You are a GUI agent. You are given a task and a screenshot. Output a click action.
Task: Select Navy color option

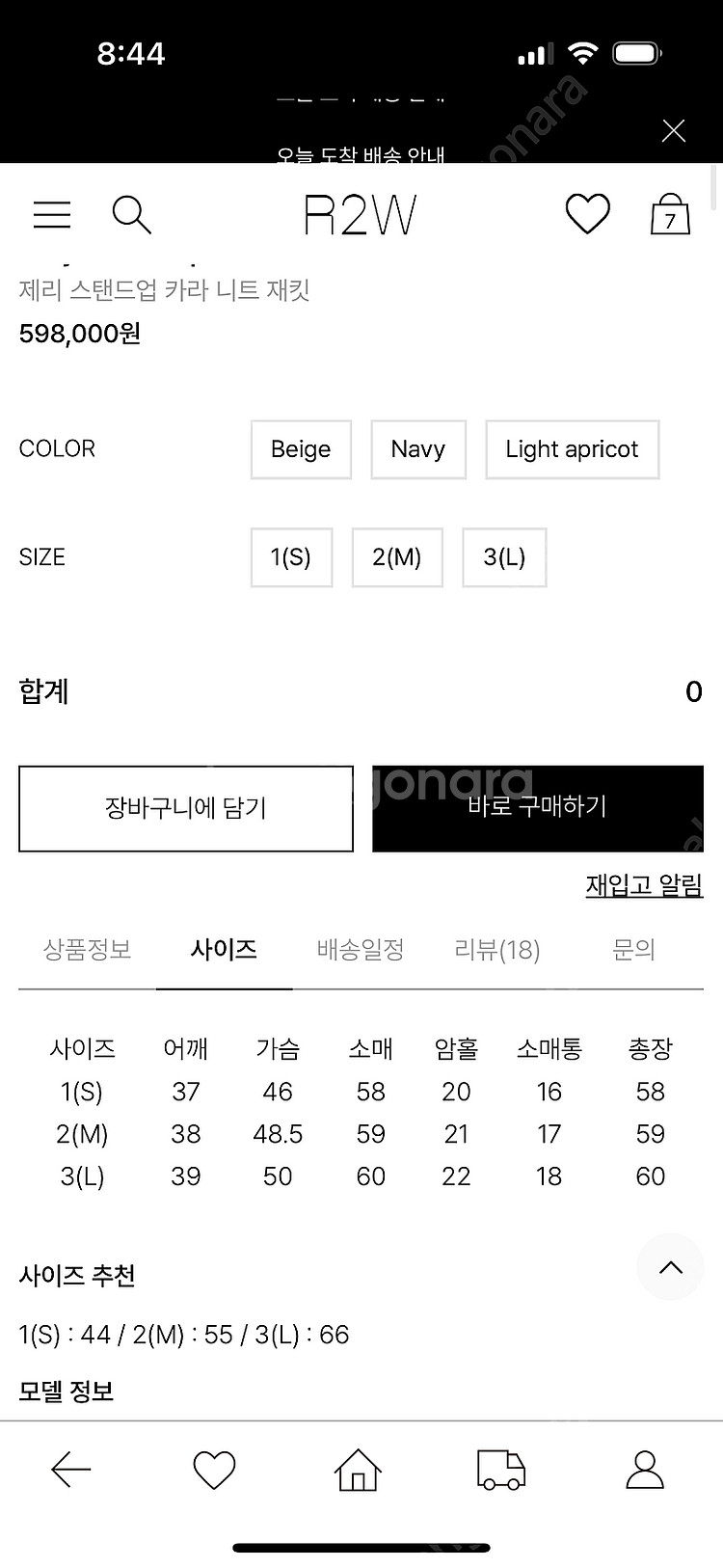point(418,449)
